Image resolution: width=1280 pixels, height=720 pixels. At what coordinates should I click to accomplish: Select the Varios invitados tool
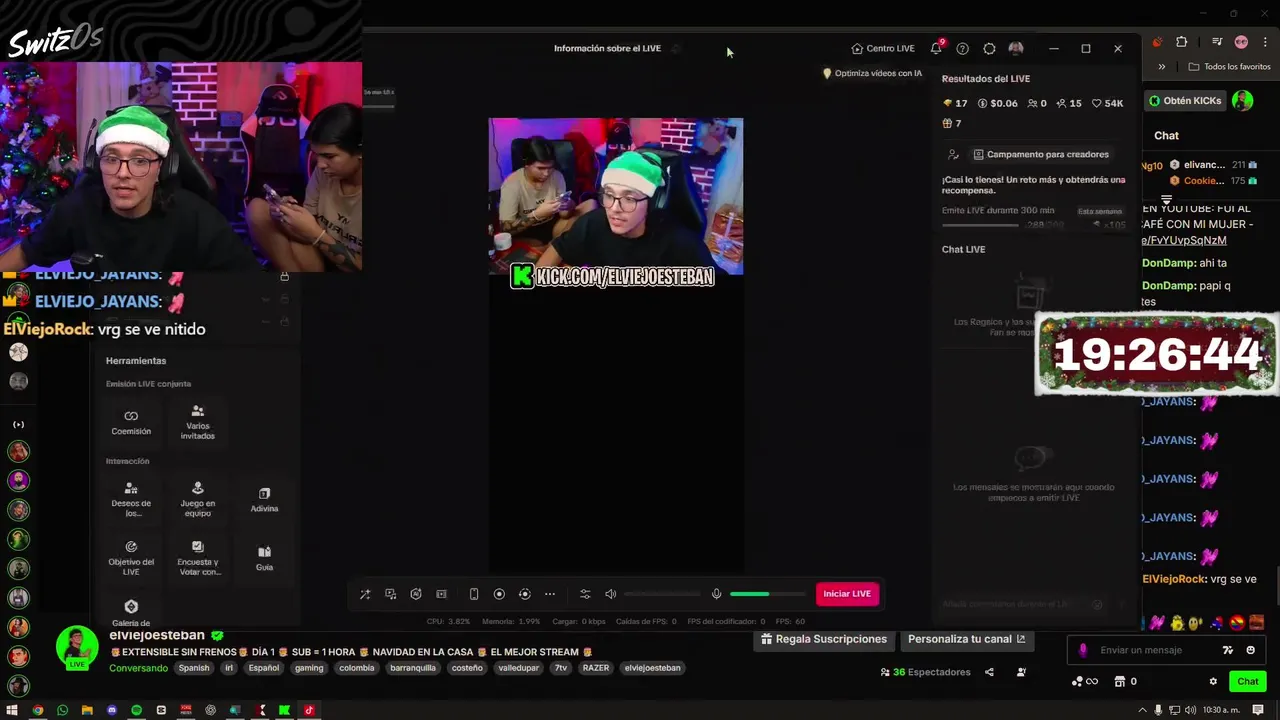click(x=198, y=423)
